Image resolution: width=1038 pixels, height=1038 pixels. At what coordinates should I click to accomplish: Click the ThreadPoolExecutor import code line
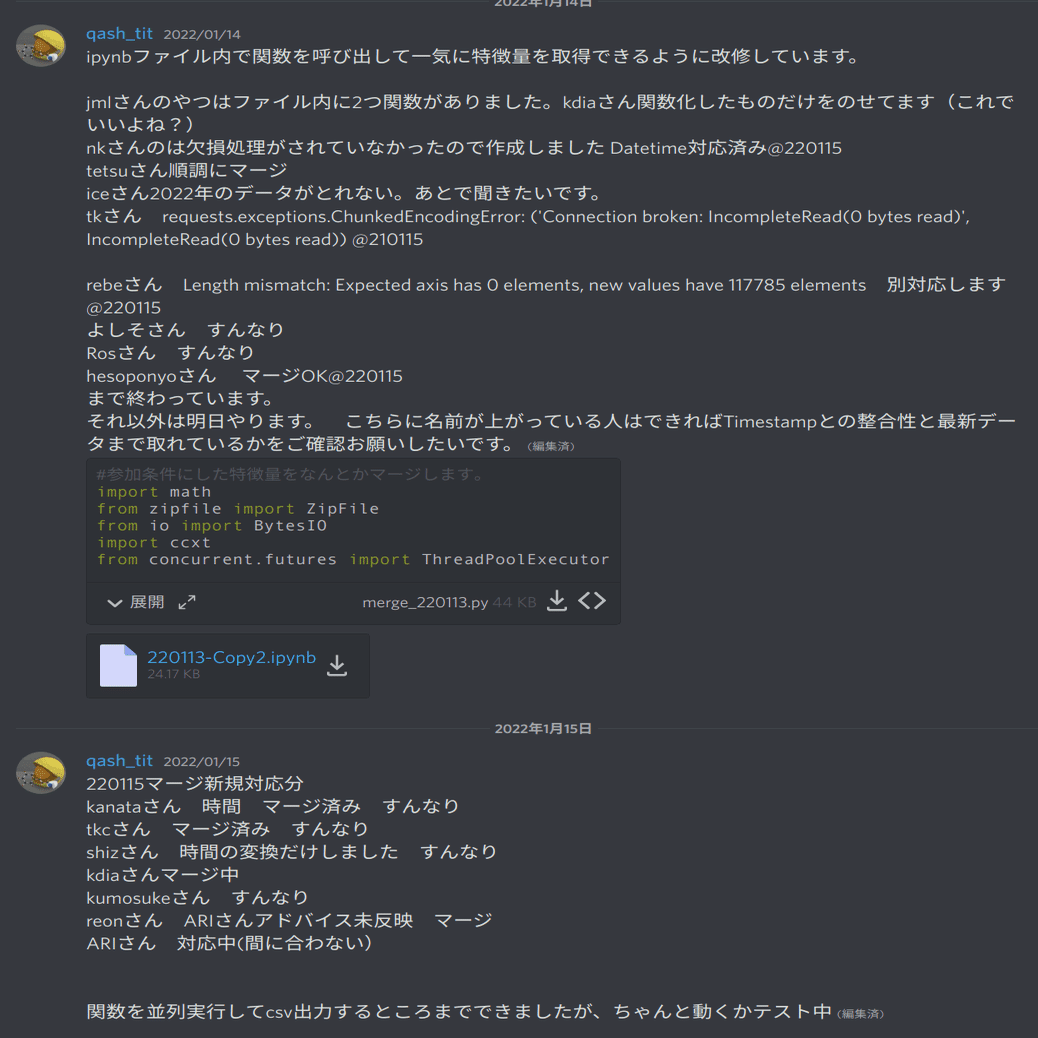tap(353, 559)
